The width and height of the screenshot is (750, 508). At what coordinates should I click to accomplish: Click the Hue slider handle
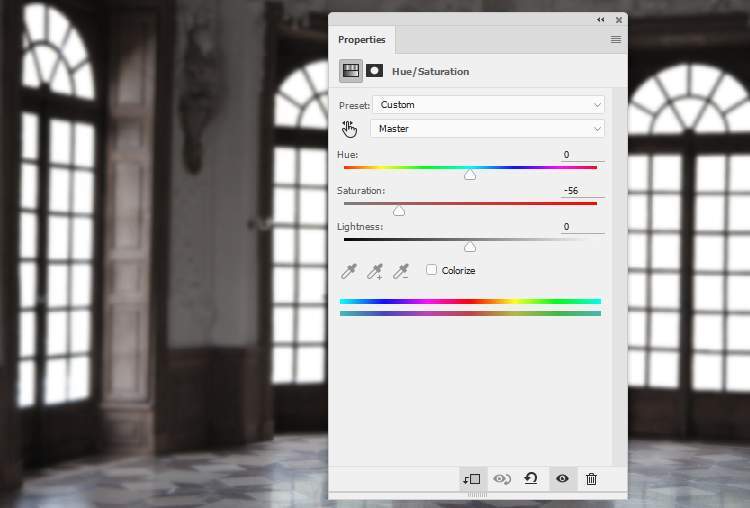tap(470, 175)
